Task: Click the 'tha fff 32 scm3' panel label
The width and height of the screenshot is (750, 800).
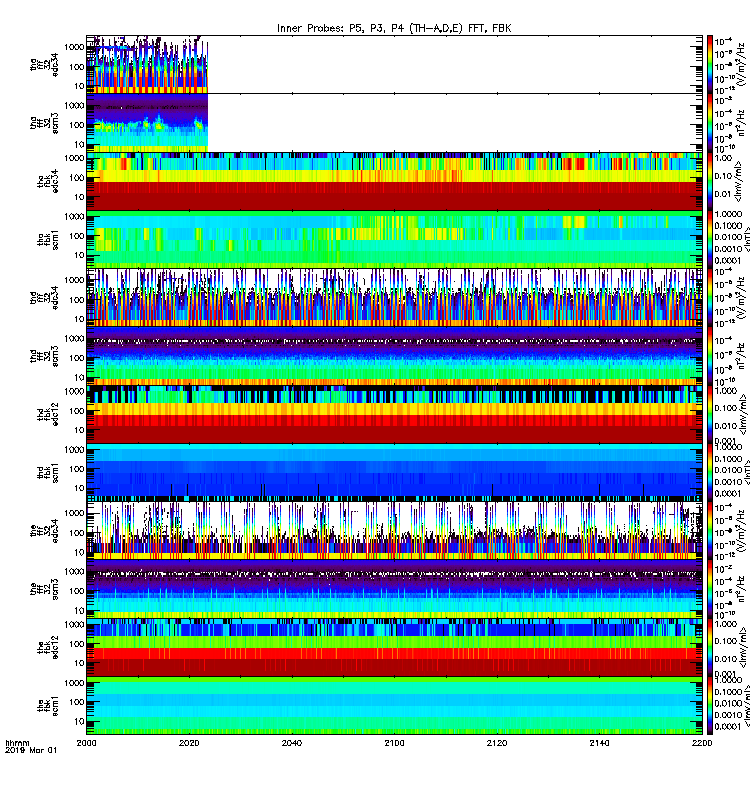Action: 44,123
